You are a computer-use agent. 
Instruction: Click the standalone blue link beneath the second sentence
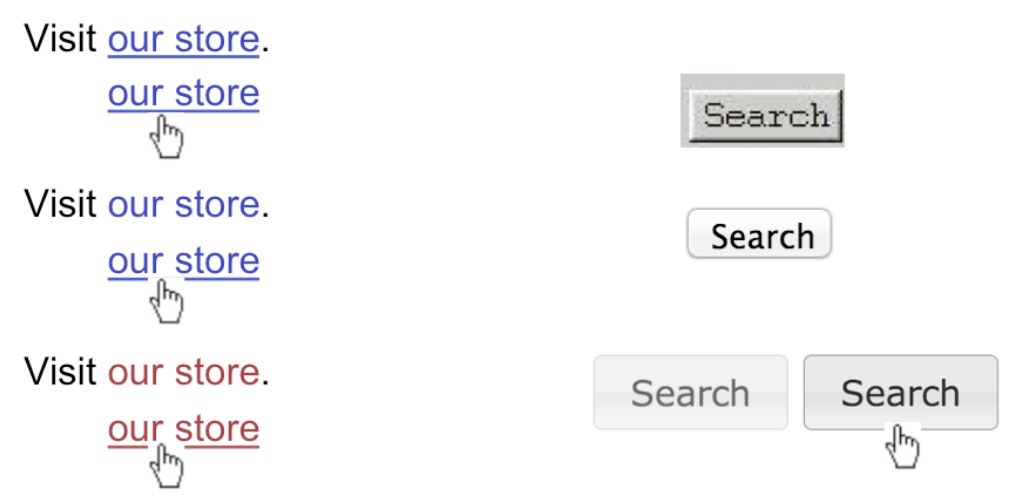[x=183, y=260]
